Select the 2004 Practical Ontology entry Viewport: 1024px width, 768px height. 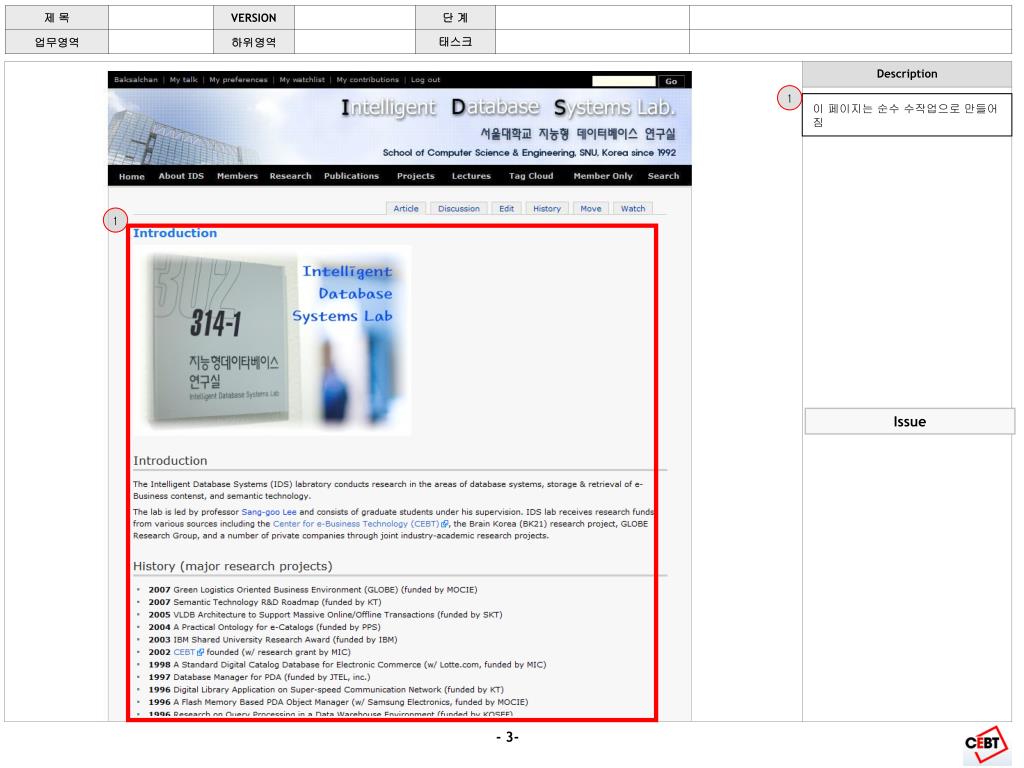[264, 627]
